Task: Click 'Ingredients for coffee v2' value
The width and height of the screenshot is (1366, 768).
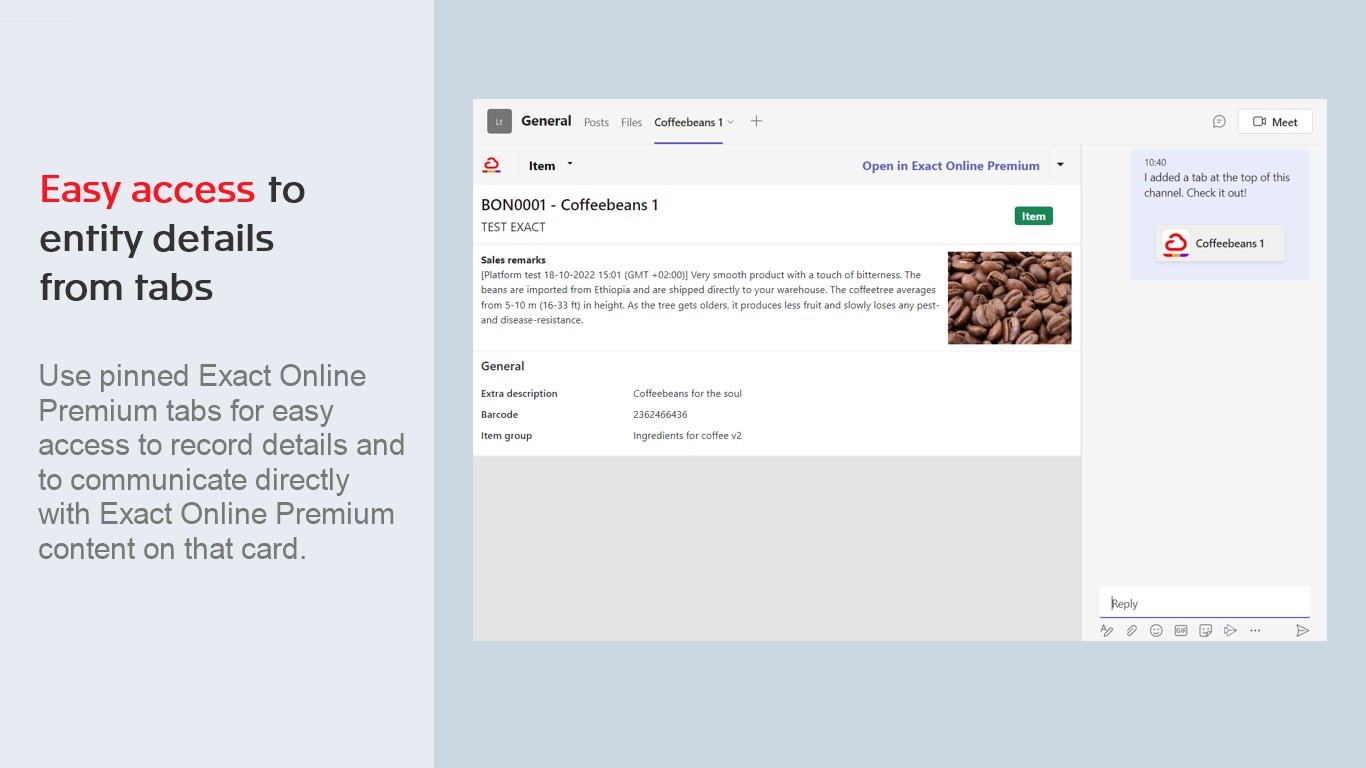Action: [687, 435]
